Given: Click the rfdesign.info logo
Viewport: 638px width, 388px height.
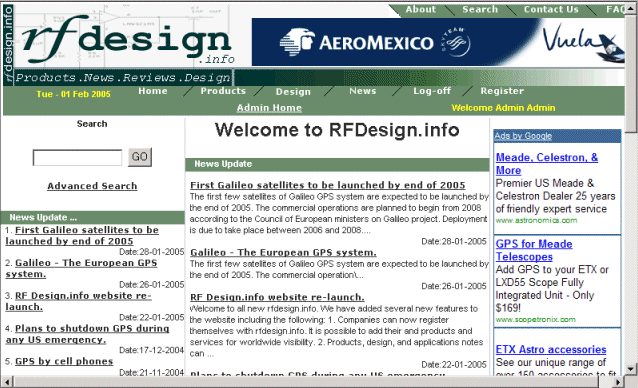Looking at the screenshot, I should (128, 40).
